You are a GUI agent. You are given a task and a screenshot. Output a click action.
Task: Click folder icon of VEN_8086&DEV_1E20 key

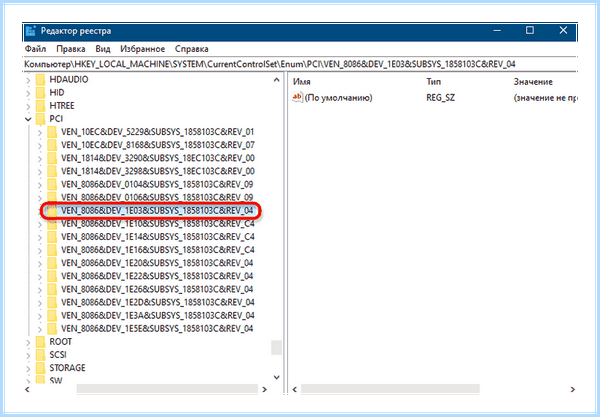52,263
